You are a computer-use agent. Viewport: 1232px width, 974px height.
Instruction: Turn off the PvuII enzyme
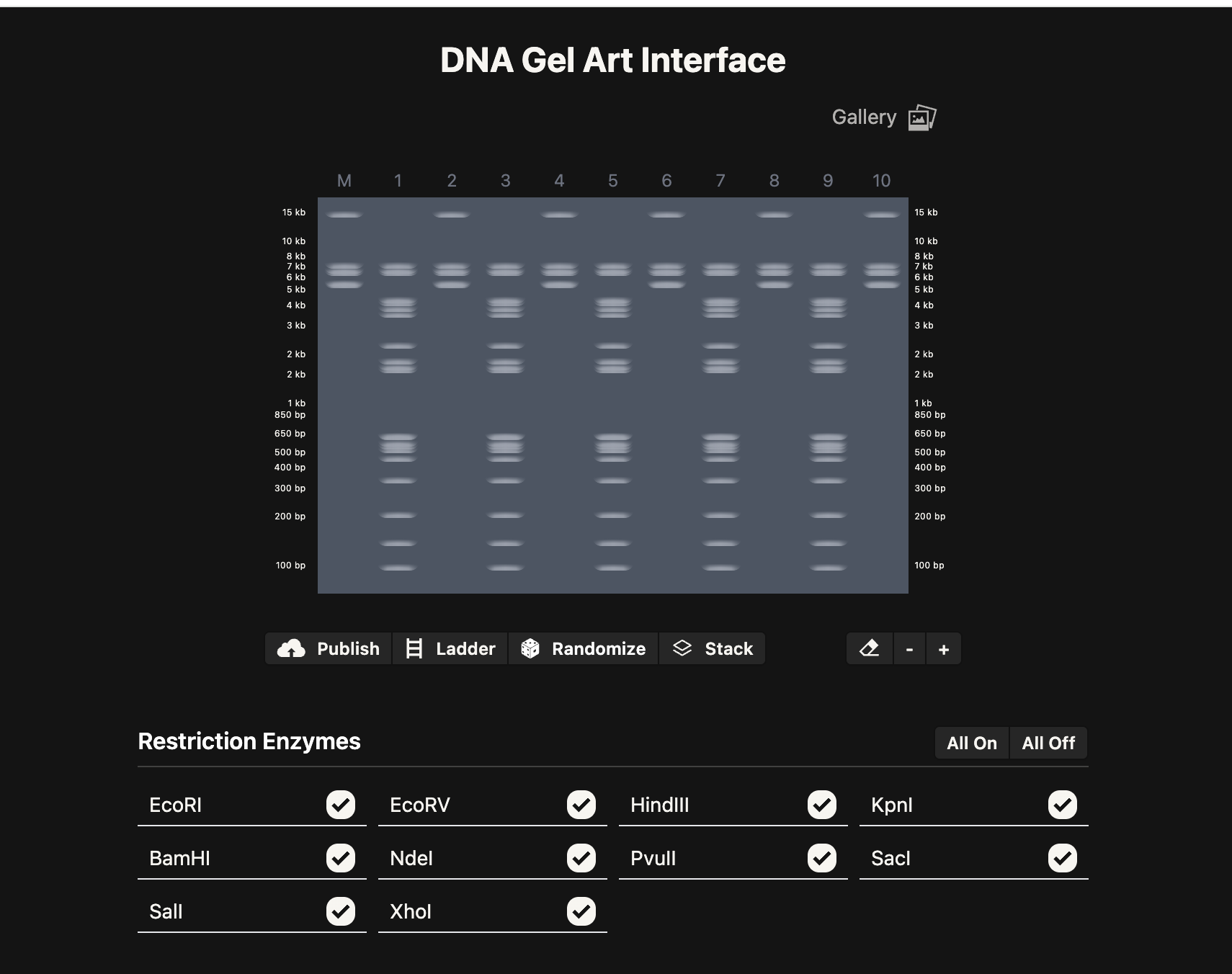tap(823, 858)
